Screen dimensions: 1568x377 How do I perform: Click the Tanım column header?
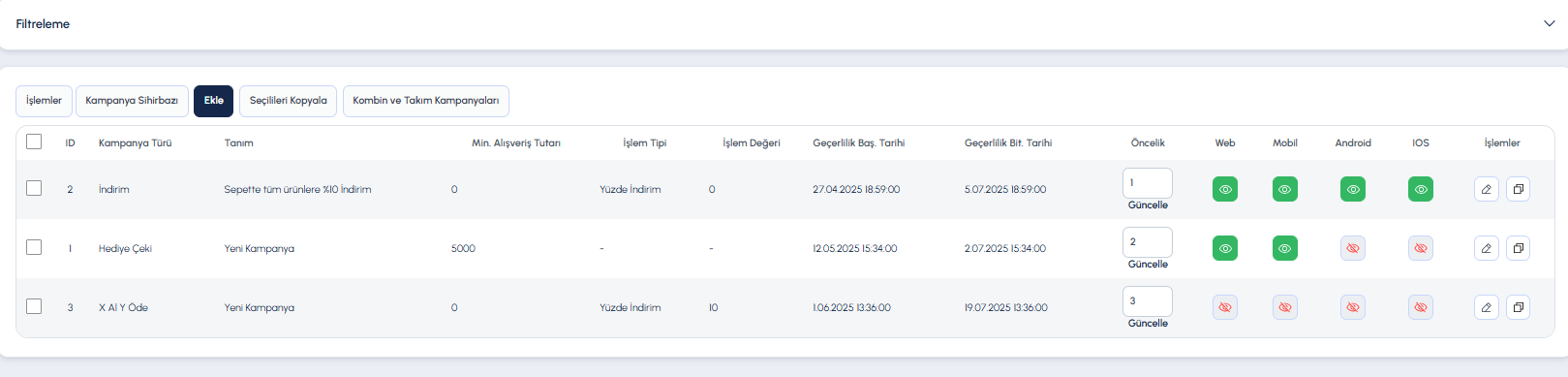click(238, 142)
